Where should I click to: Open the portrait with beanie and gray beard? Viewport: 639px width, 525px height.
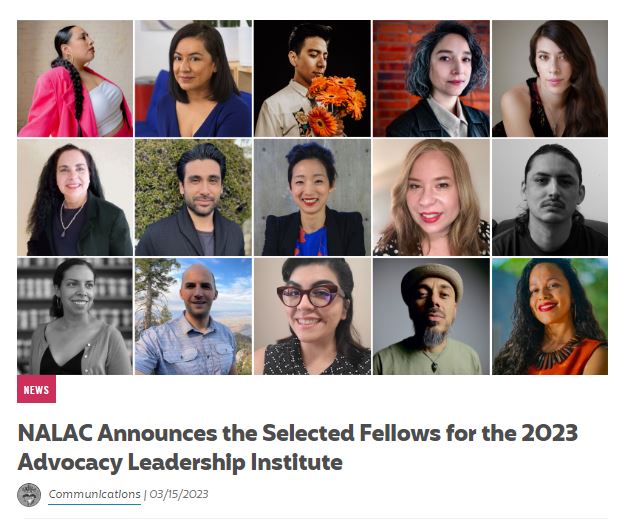tap(430, 316)
